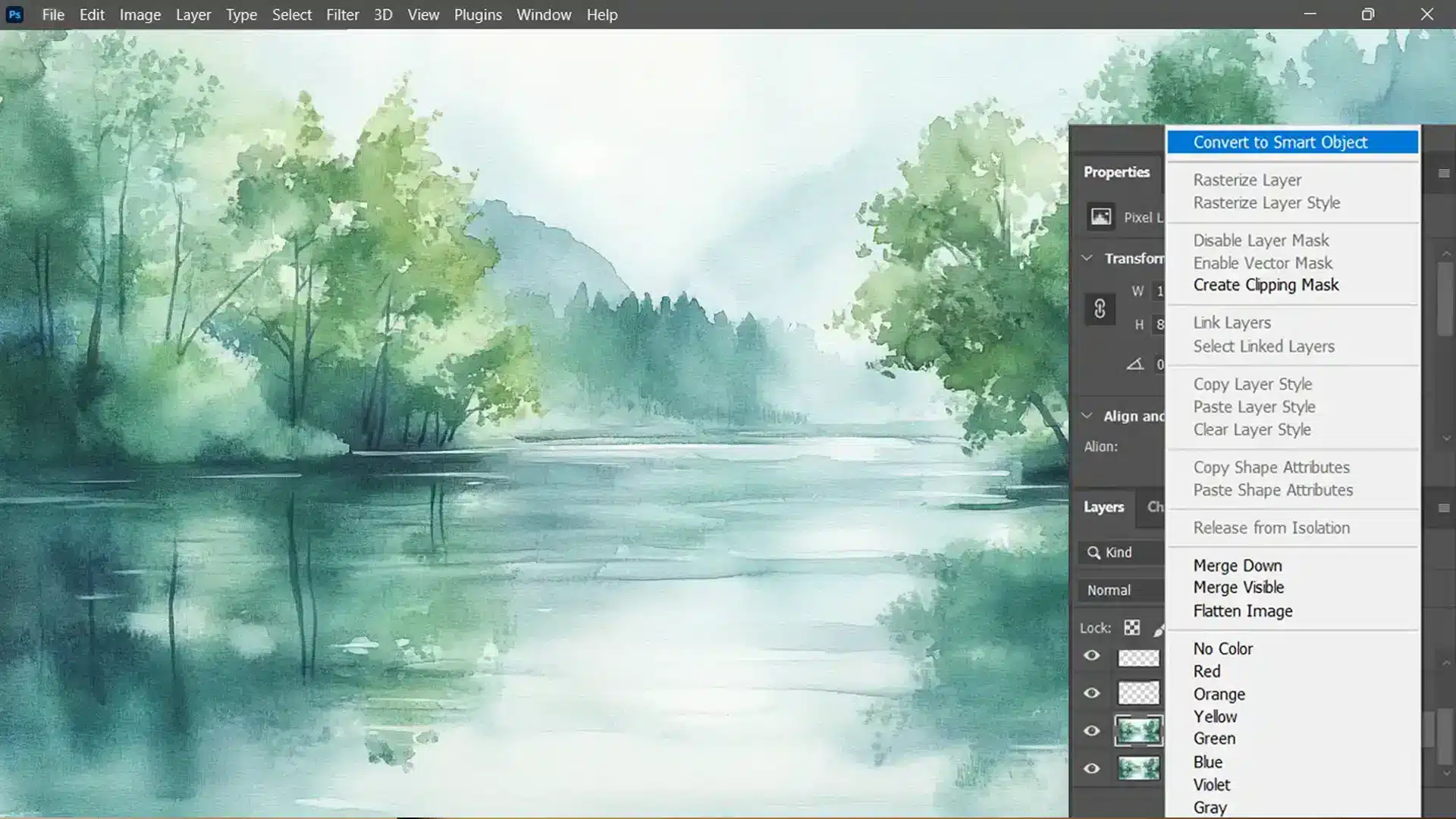
Task: Collapse the Transform section chevron
Action: click(1087, 259)
